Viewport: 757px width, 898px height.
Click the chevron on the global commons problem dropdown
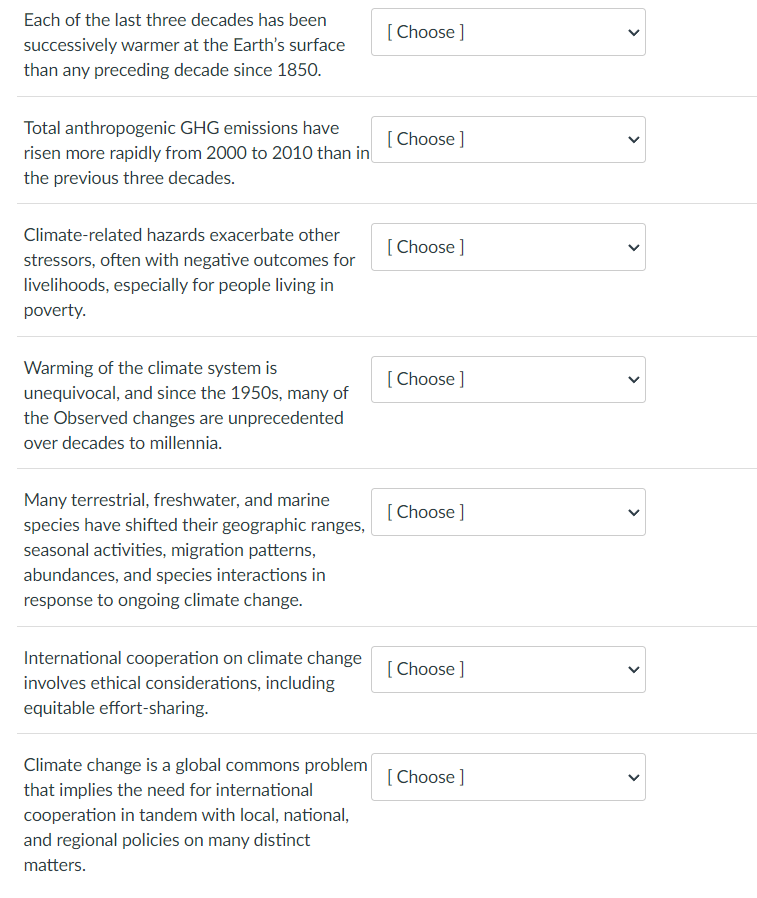(632, 777)
